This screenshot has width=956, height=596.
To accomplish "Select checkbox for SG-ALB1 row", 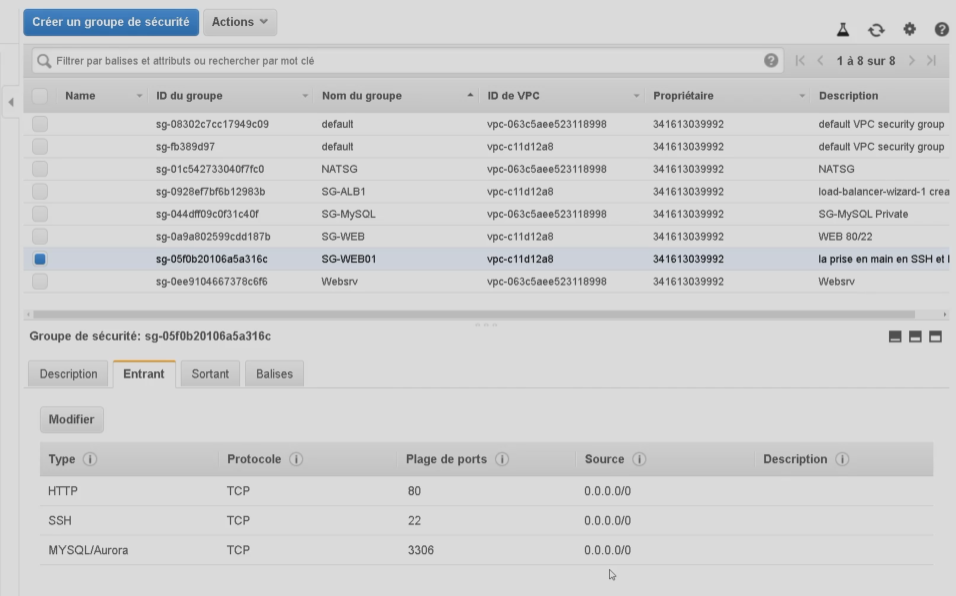I will coord(40,191).
